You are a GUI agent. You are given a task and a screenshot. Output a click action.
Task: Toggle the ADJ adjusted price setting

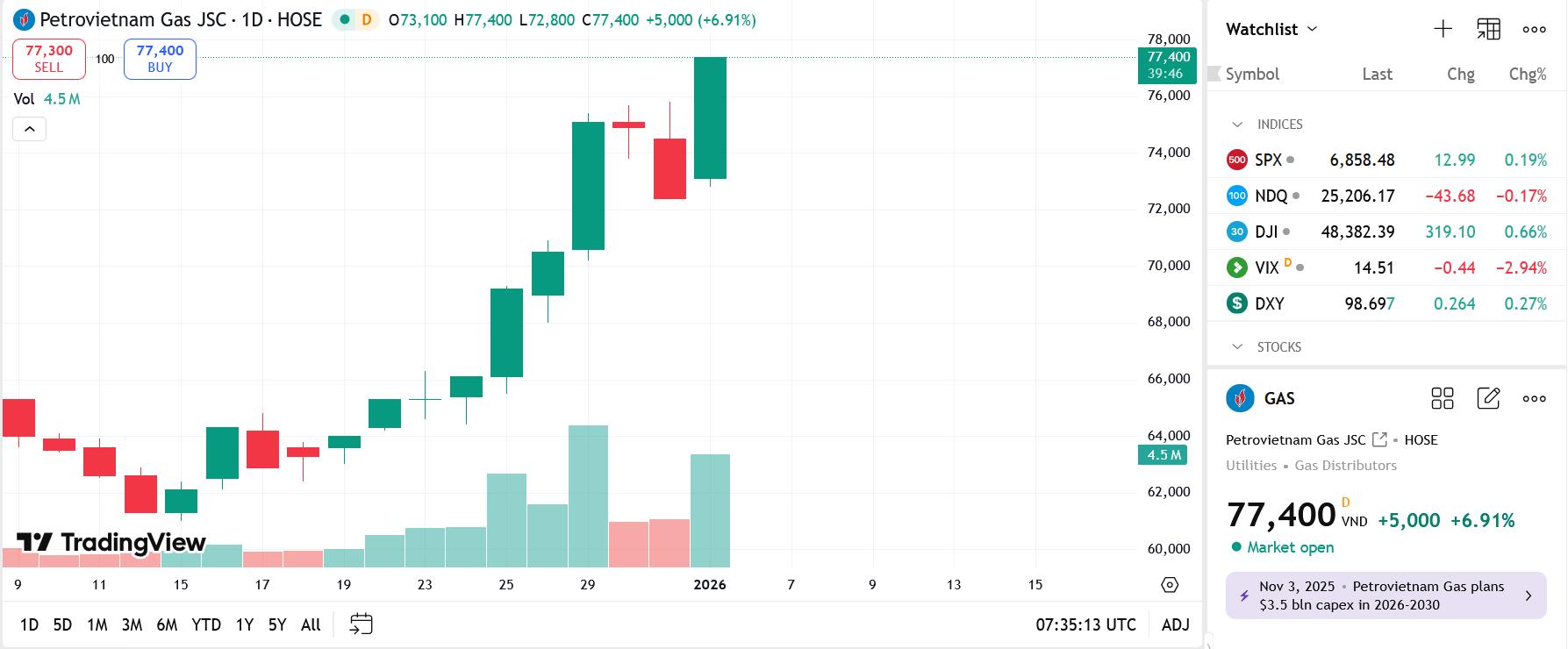tap(1175, 624)
